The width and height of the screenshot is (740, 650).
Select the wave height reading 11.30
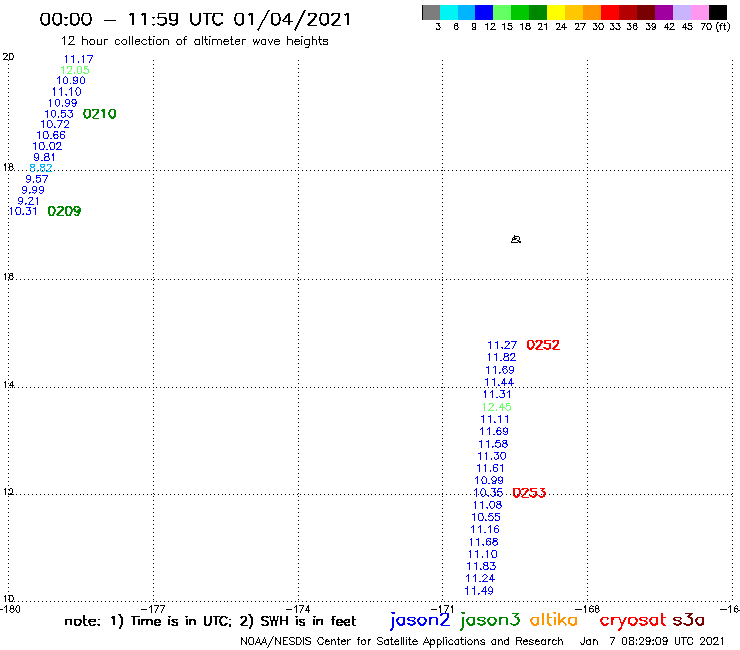pos(491,456)
